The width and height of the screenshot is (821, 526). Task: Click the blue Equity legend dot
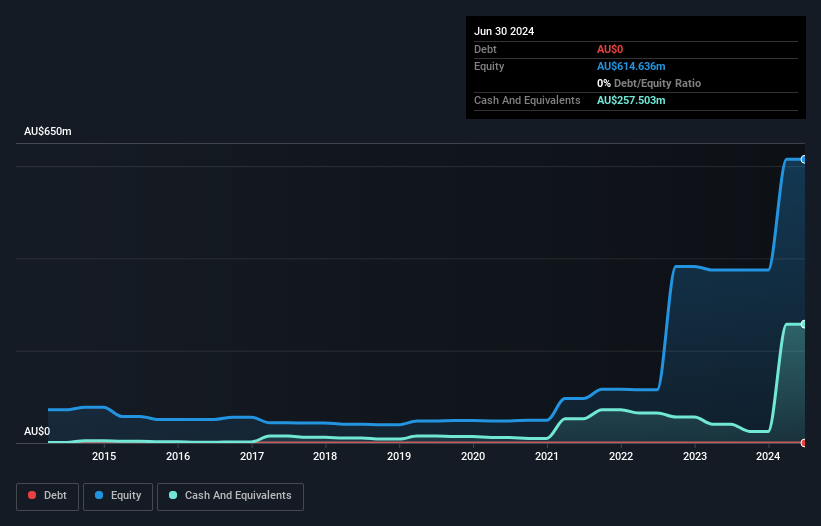coord(97,496)
